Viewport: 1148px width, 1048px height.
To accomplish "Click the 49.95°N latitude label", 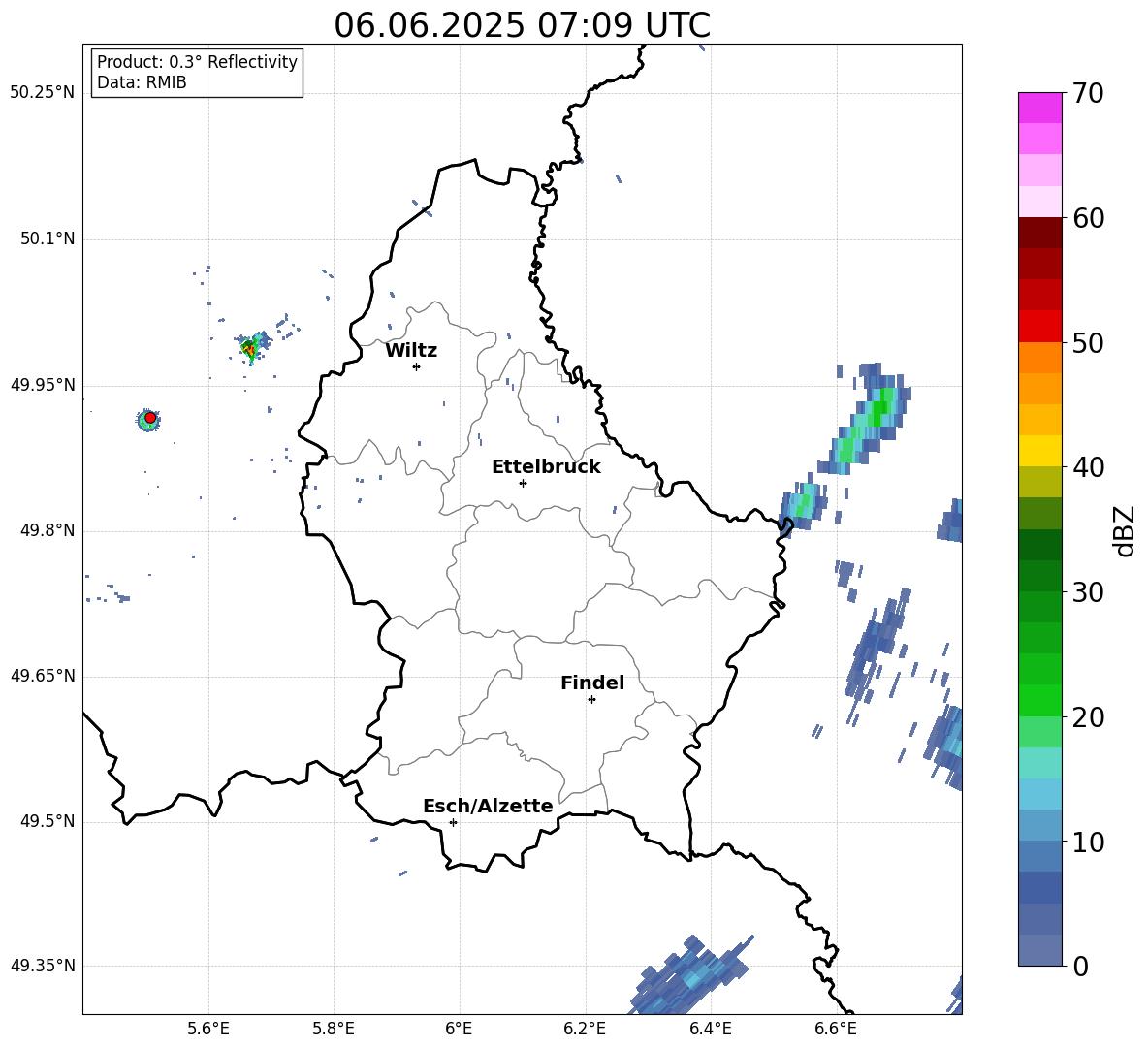I will (x=43, y=385).
